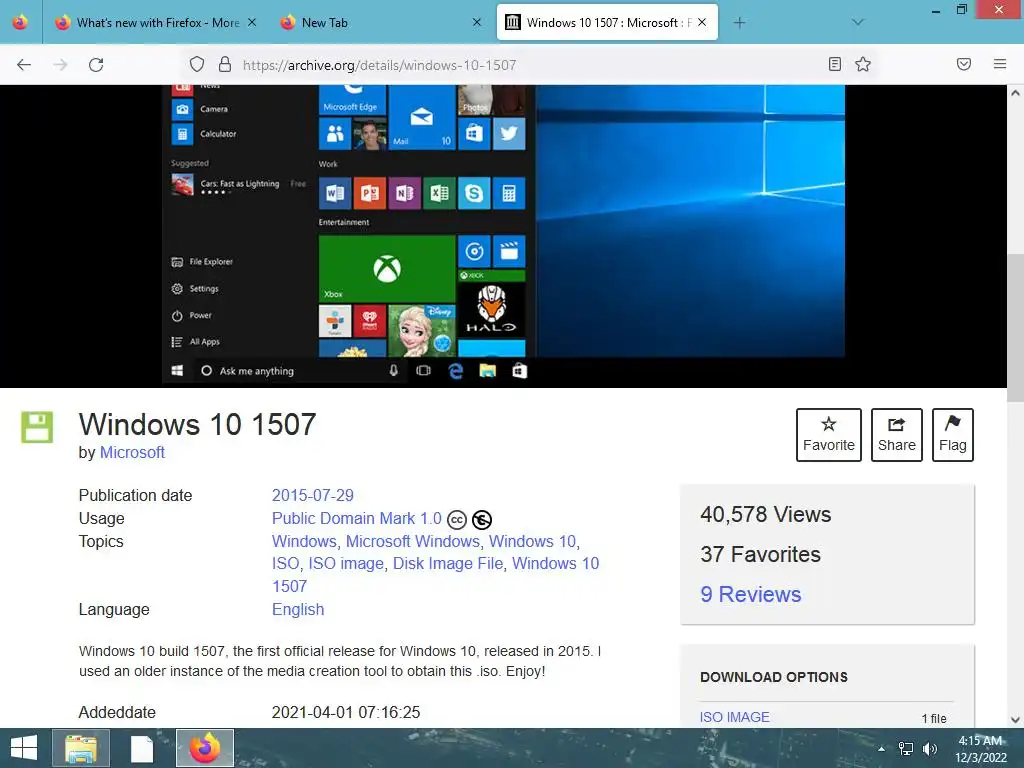Open the Disk Image File topic link
This screenshot has height=768, width=1024.
pyautogui.click(x=448, y=564)
